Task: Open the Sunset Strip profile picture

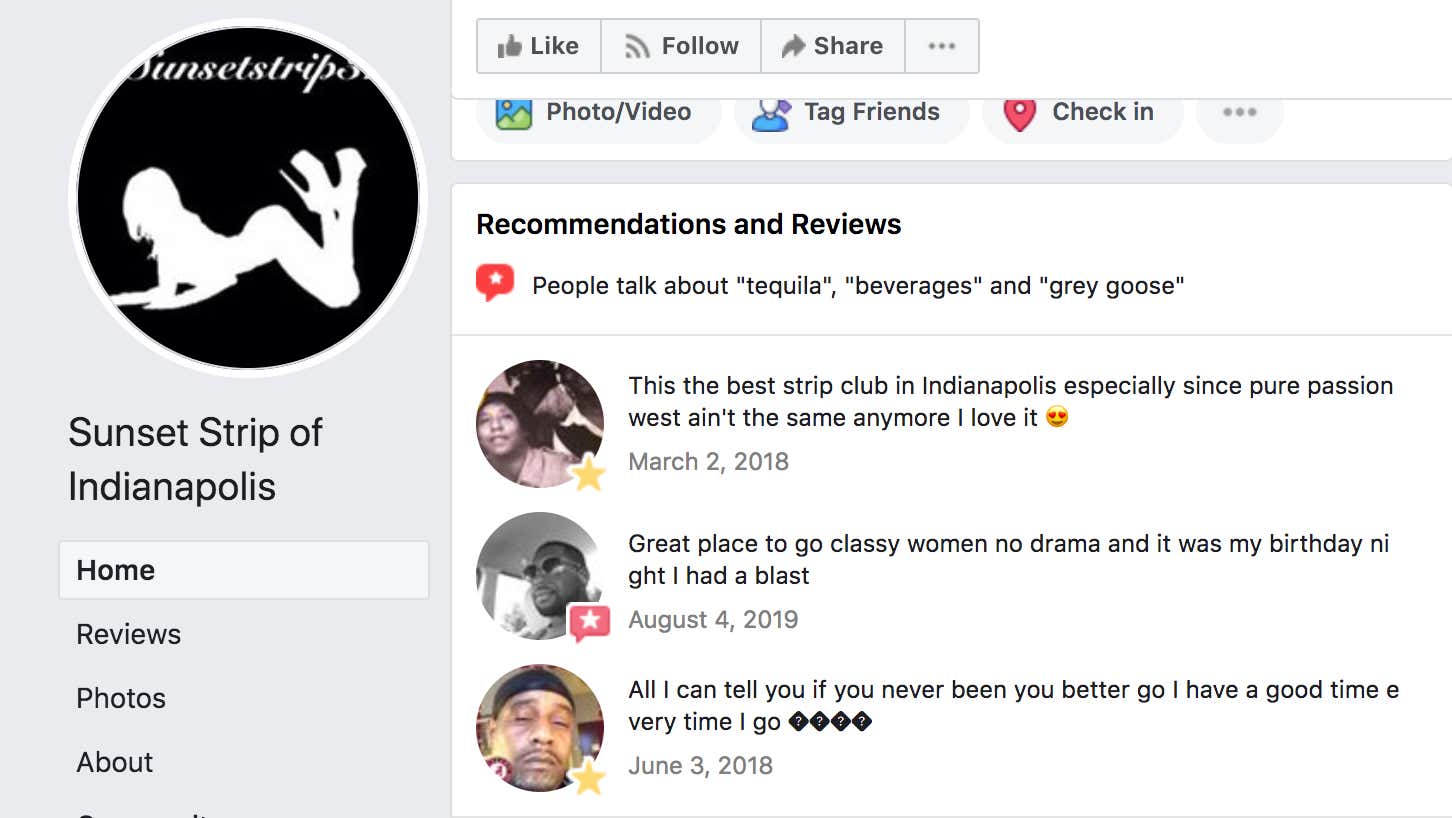Action: (x=248, y=198)
